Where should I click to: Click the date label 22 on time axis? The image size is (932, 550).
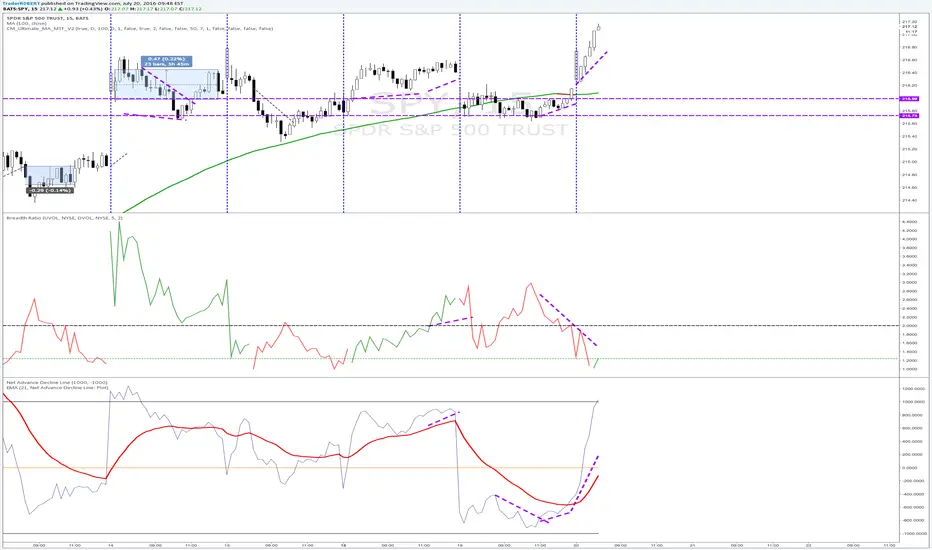tap(809, 545)
